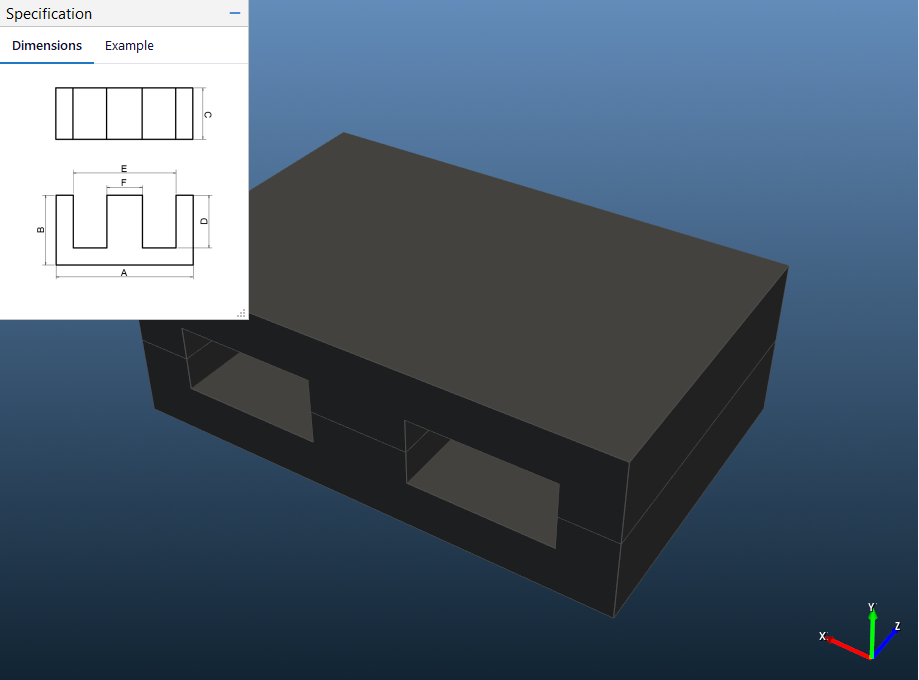The width and height of the screenshot is (919, 680).
Task: Click the top view drawing of the core
Action: [124, 114]
